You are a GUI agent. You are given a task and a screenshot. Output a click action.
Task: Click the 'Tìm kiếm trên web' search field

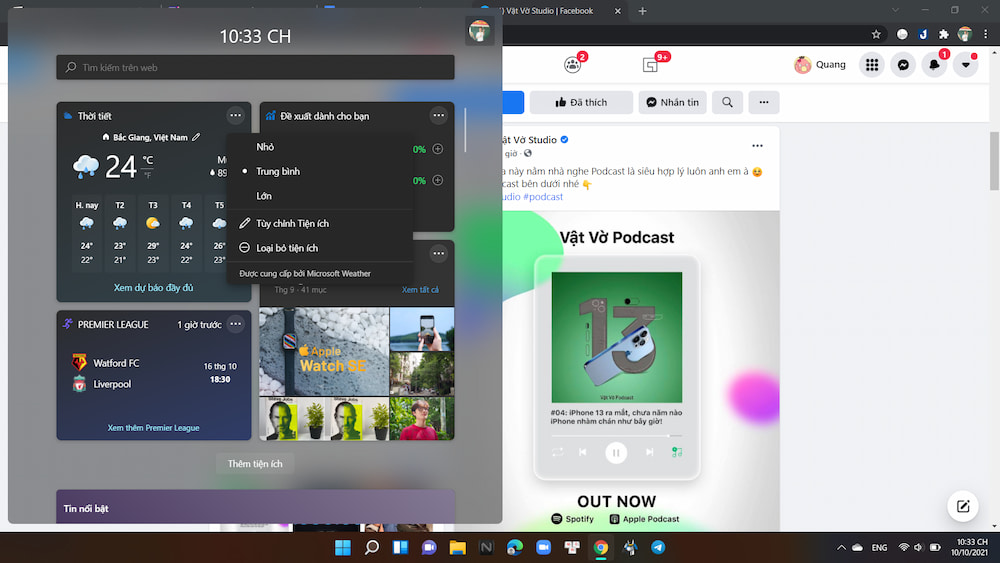[x=255, y=68]
